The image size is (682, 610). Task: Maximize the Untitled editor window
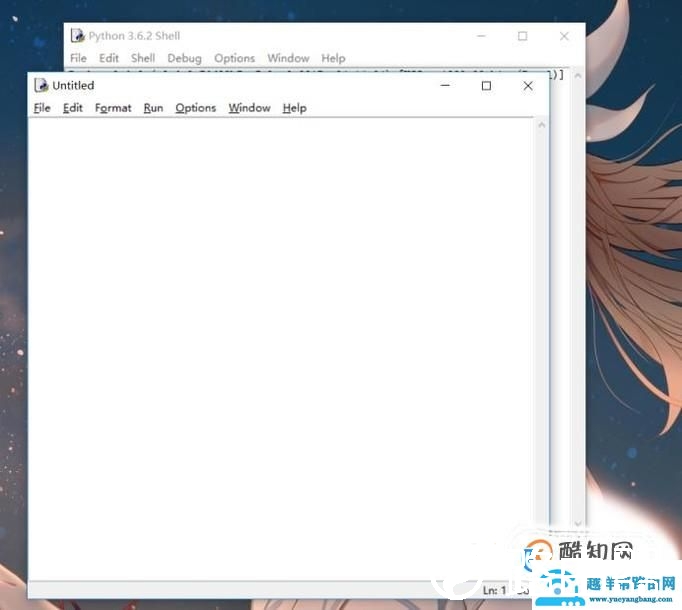coord(486,86)
